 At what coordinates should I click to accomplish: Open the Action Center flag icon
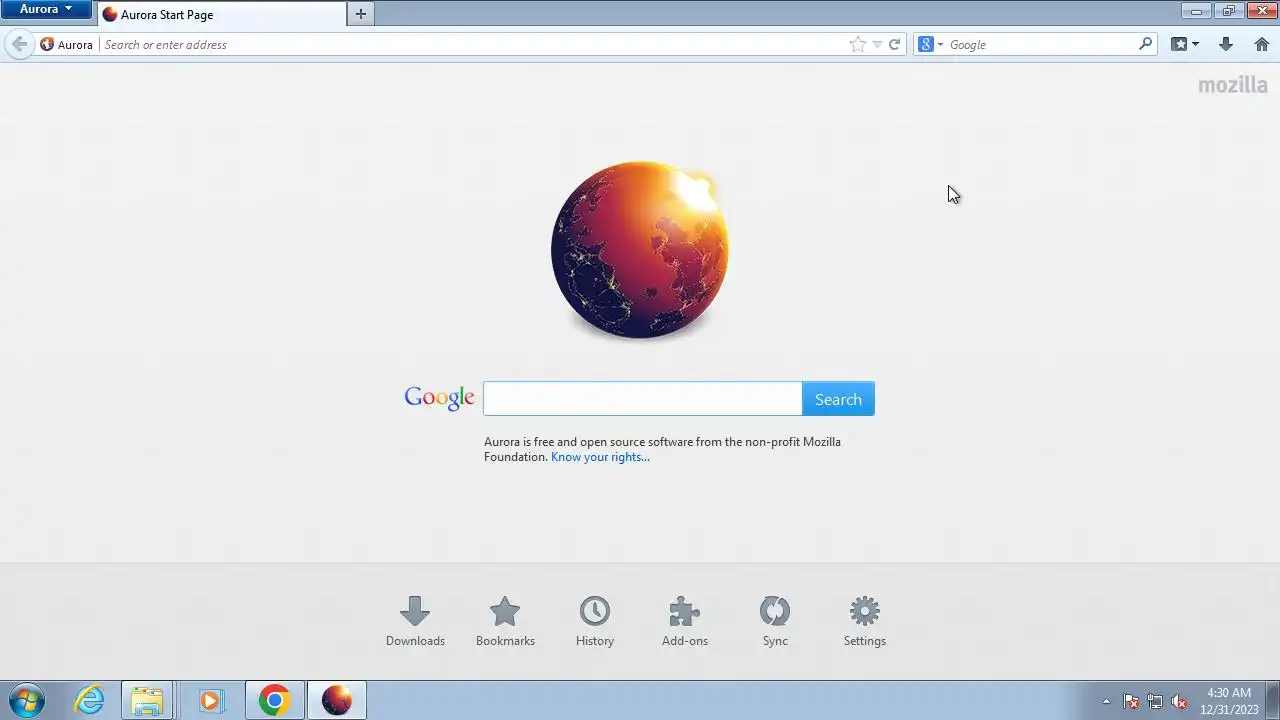point(1131,701)
